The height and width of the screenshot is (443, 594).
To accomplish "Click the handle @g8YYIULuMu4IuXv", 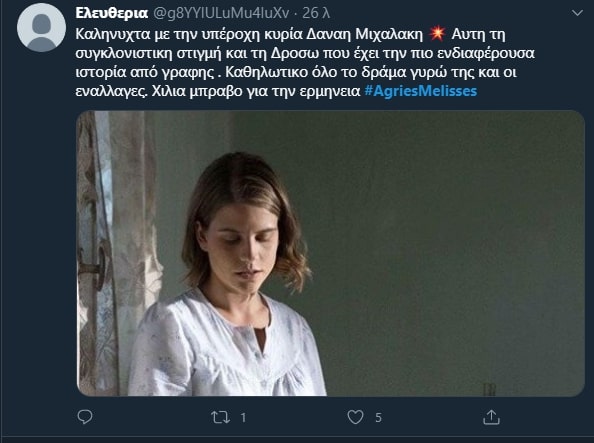I will [x=221, y=13].
